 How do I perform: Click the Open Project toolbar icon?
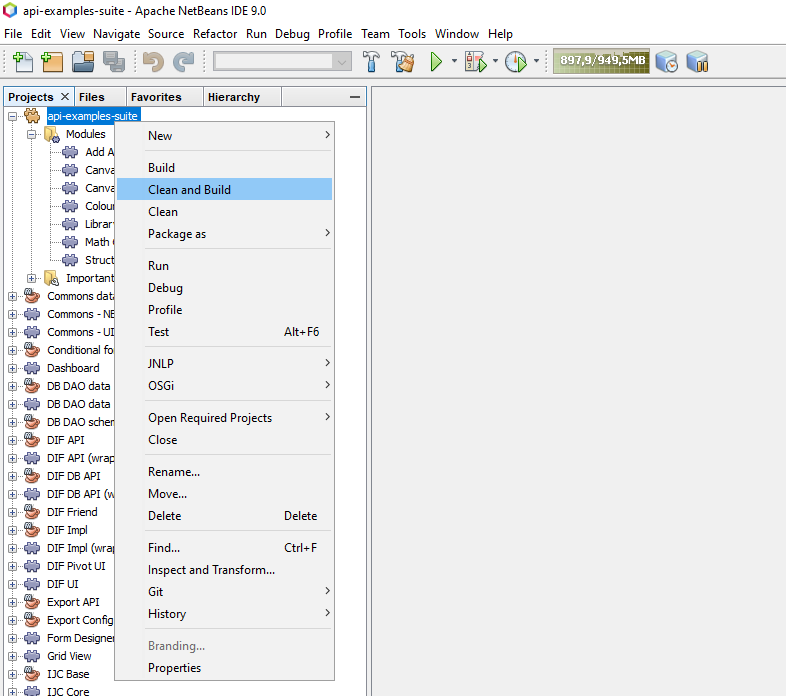83,62
